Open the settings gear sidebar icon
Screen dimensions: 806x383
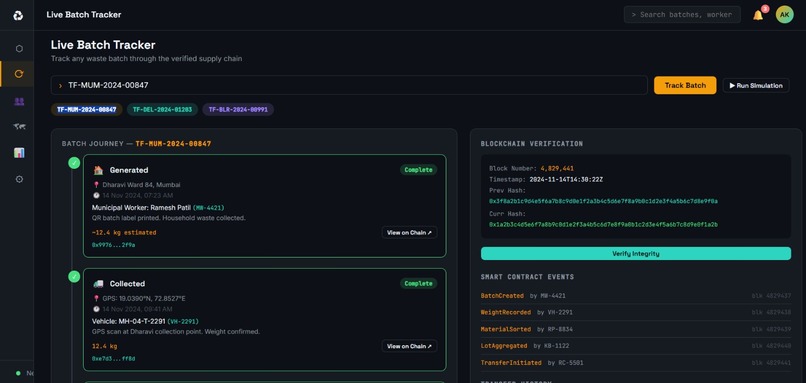19,179
